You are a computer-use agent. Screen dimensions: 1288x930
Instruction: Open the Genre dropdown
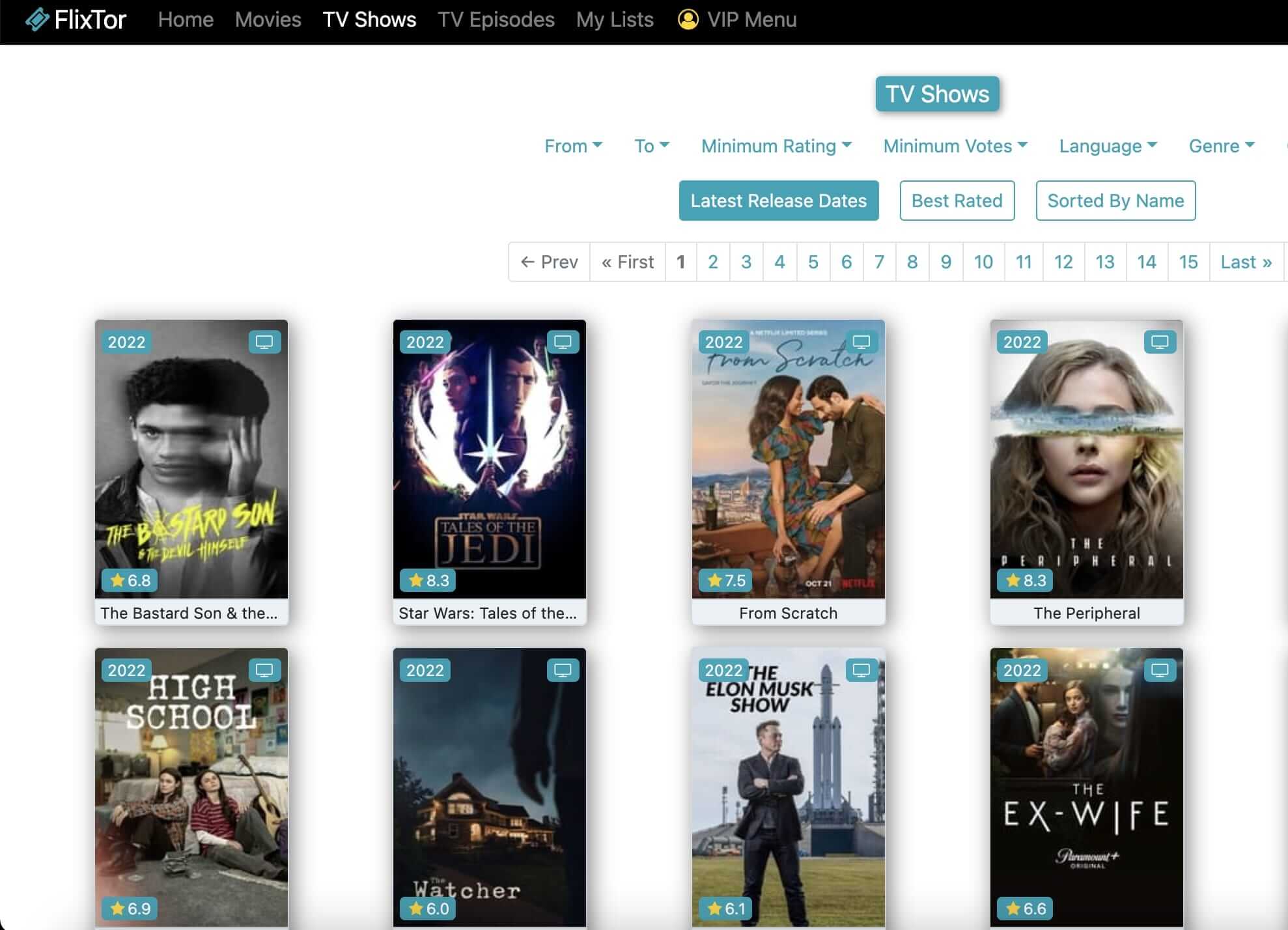point(1221,146)
